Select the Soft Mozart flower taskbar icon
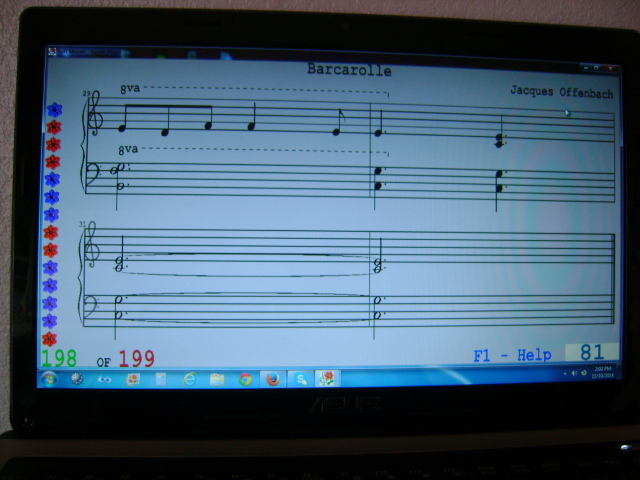This screenshot has width=640, height=480. tap(327, 379)
